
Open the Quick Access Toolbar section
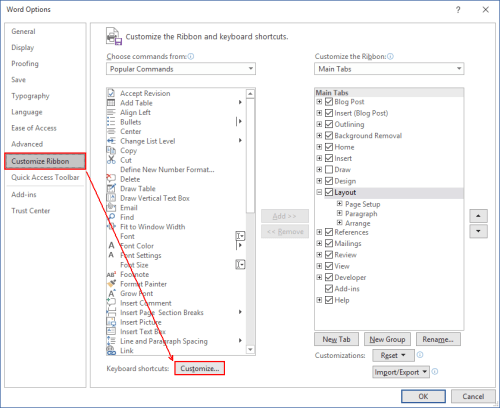point(45,177)
